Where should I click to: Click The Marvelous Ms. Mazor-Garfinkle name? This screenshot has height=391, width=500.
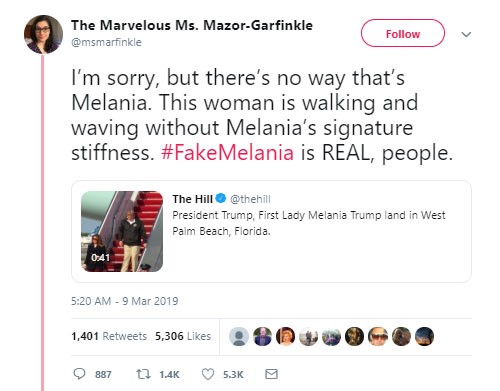tap(192, 25)
